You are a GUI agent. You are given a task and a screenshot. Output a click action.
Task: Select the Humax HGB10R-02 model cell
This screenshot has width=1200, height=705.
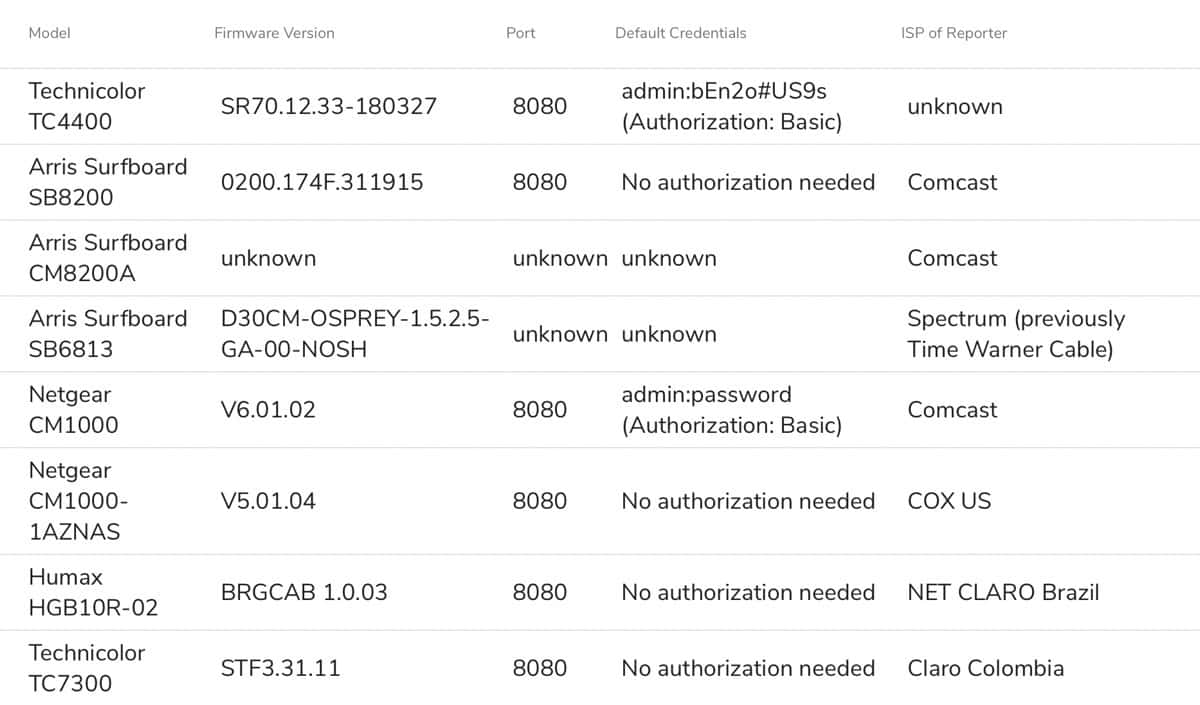tap(93, 592)
